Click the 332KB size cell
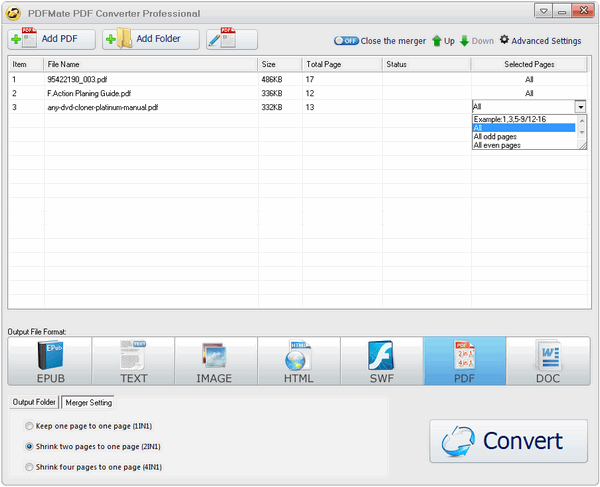 [x=272, y=107]
